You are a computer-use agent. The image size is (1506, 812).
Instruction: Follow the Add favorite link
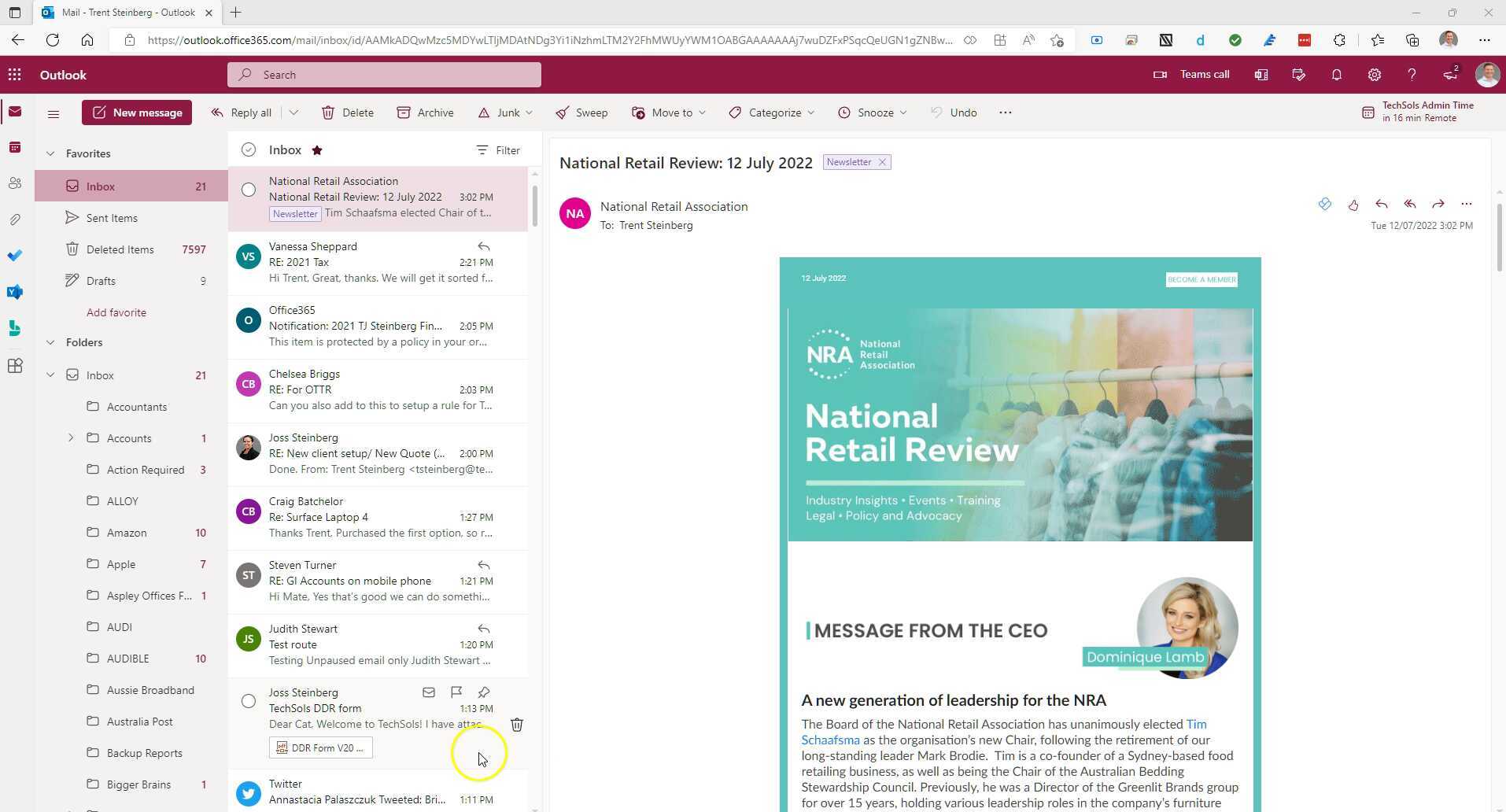click(116, 312)
